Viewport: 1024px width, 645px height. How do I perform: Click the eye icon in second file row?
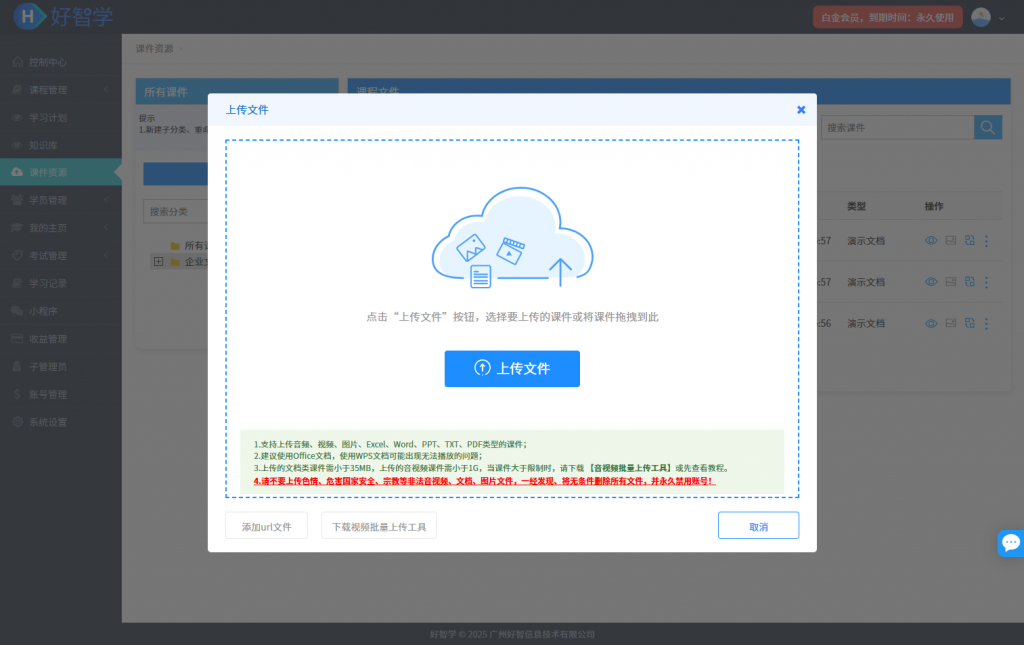931,282
